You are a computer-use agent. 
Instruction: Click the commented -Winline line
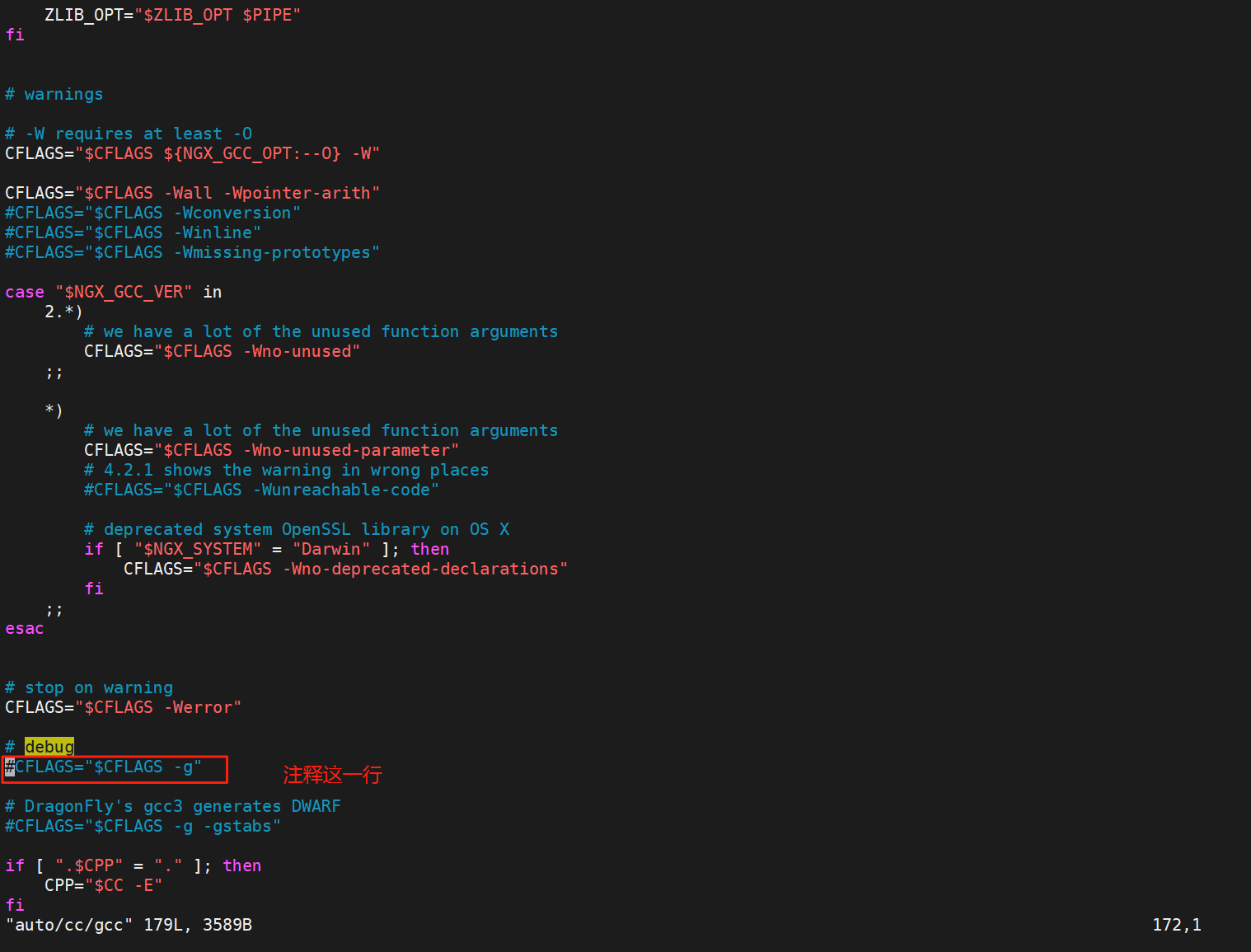[133, 232]
